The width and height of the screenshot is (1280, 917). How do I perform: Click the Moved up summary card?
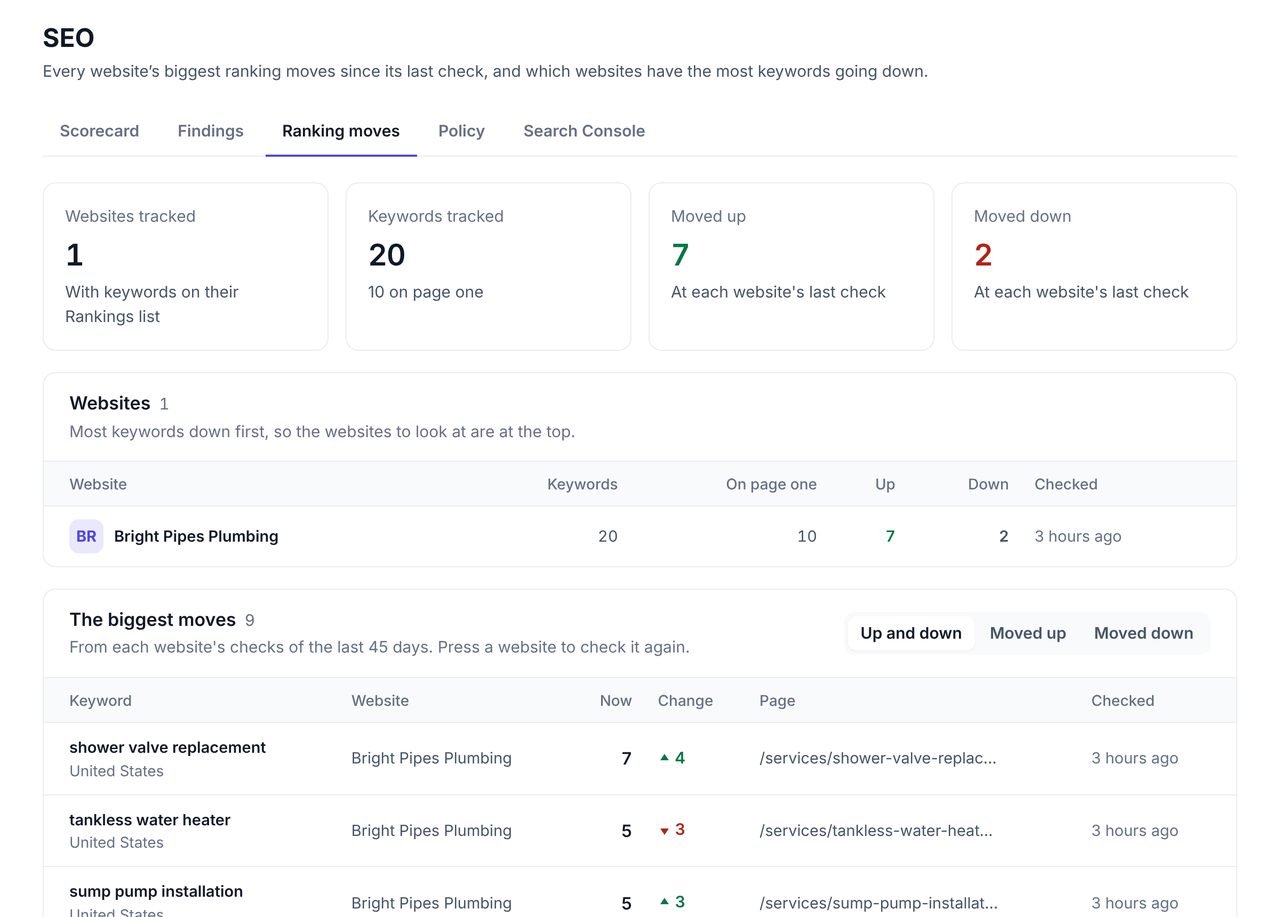pyautogui.click(x=791, y=266)
